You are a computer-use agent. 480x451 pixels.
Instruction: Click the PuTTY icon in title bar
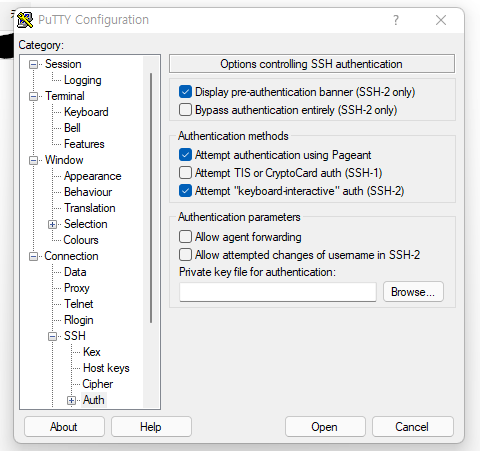[x=25, y=20]
